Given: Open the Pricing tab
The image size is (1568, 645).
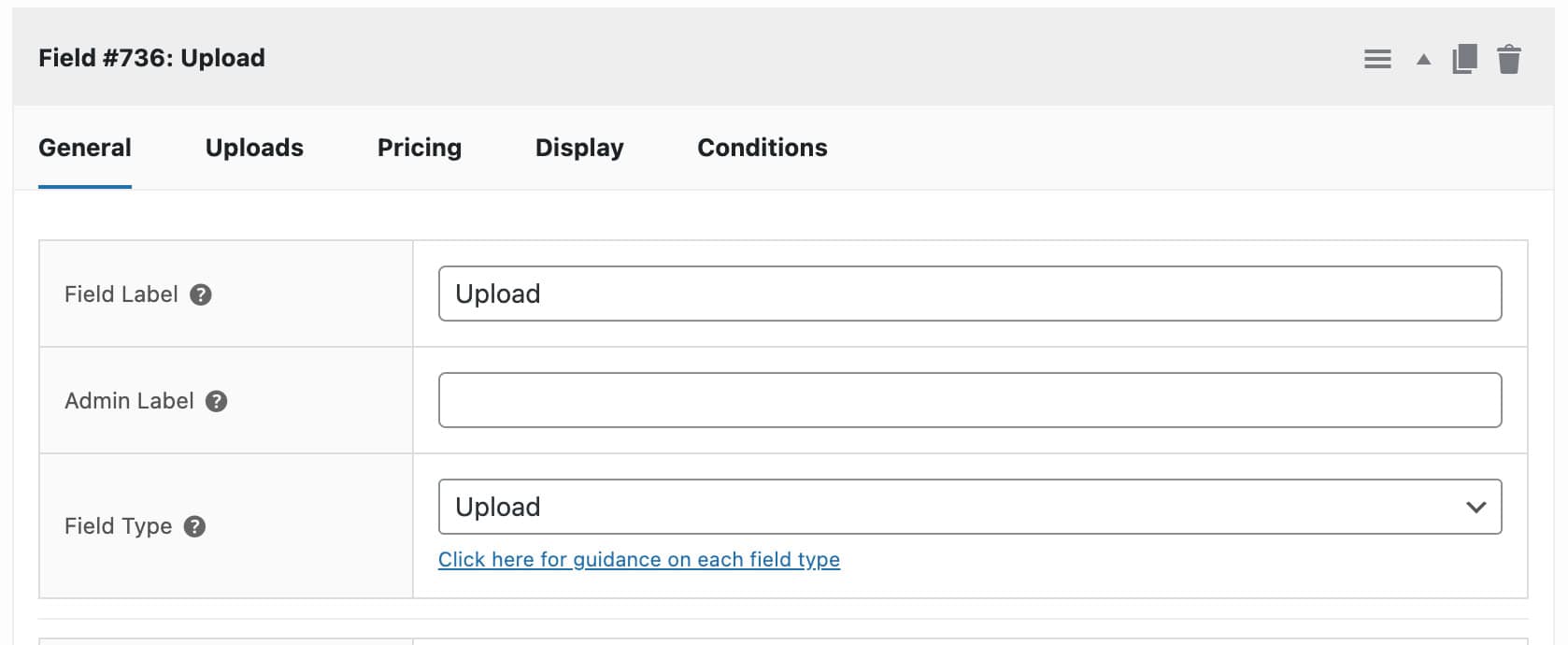Looking at the screenshot, I should 419,148.
